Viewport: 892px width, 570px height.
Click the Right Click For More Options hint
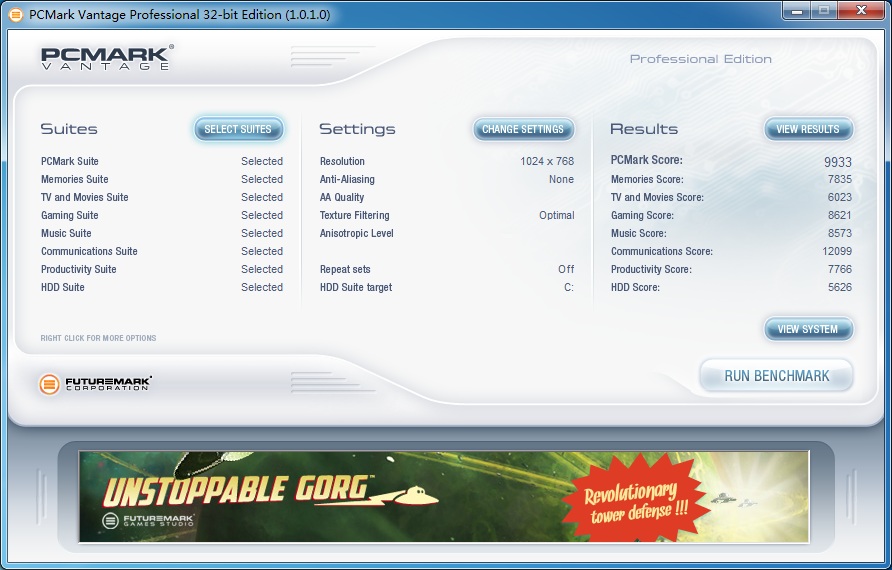point(98,338)
